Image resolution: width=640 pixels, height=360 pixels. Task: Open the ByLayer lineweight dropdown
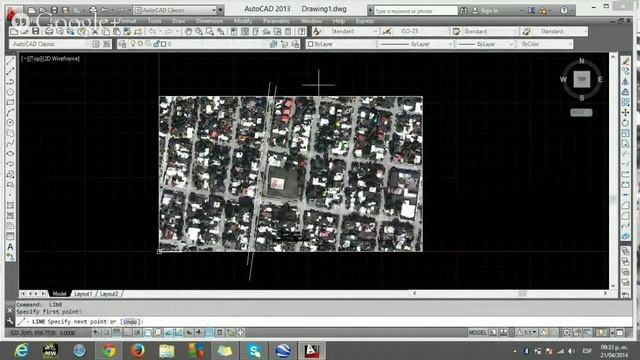click(x=485, y=44)
